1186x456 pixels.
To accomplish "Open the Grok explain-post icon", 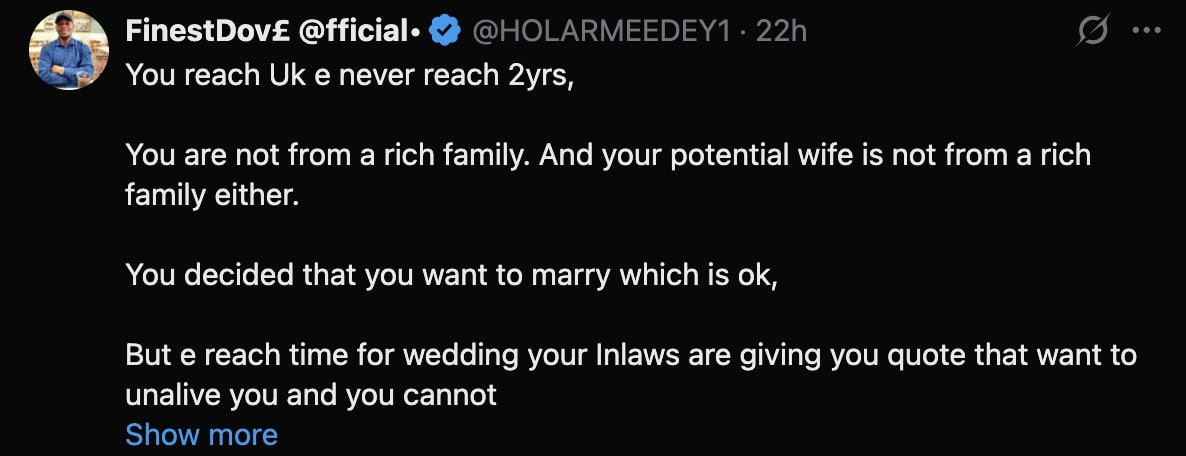I will point(1092,33).
